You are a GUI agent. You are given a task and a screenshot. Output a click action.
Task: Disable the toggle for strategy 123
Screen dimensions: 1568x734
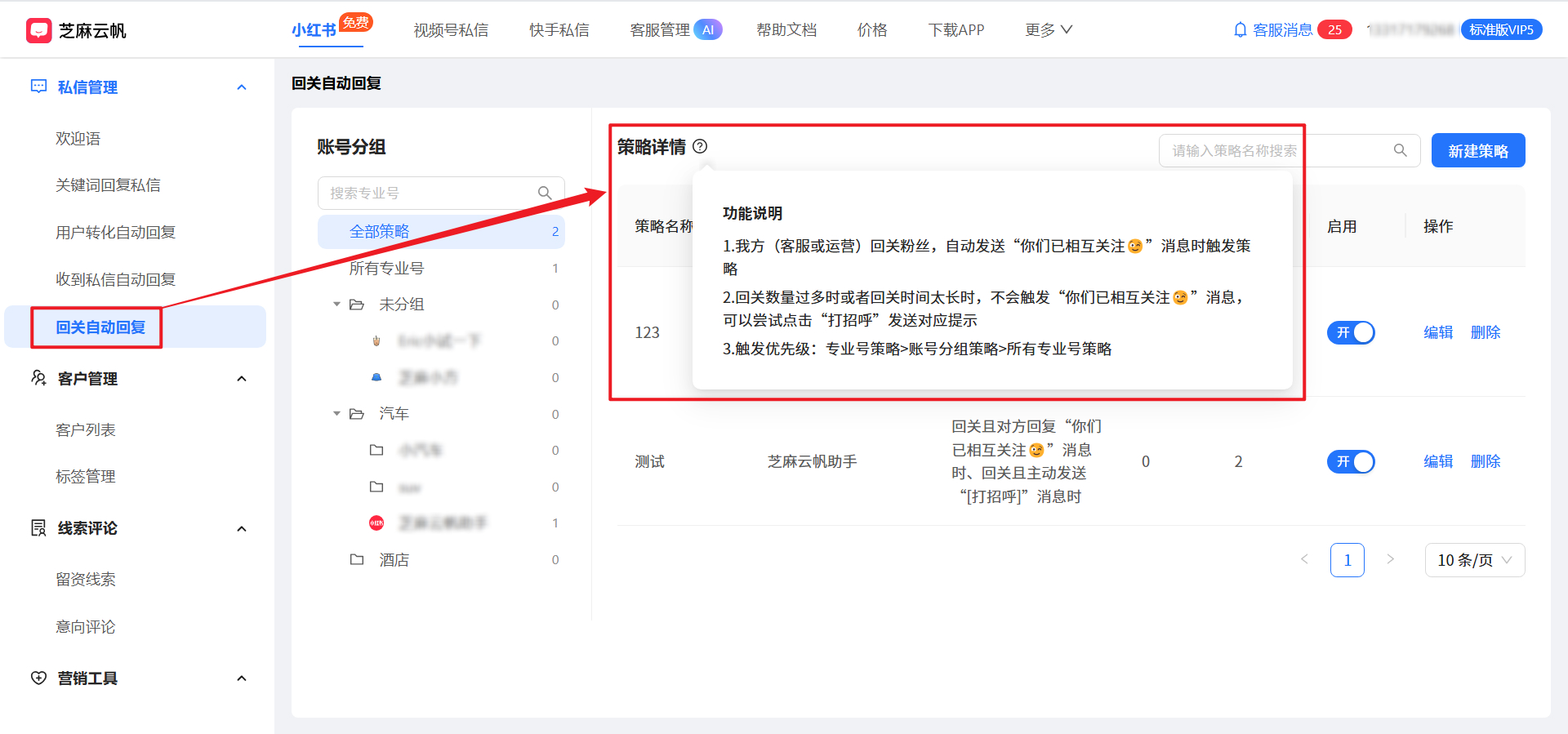tap(1351, 332)
